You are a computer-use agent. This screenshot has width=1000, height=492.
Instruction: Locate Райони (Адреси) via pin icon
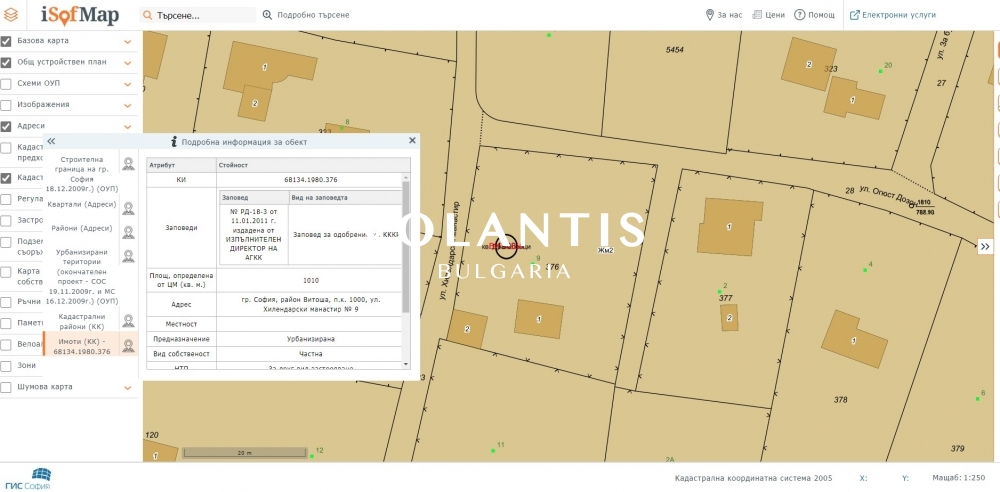pos(129,232)
